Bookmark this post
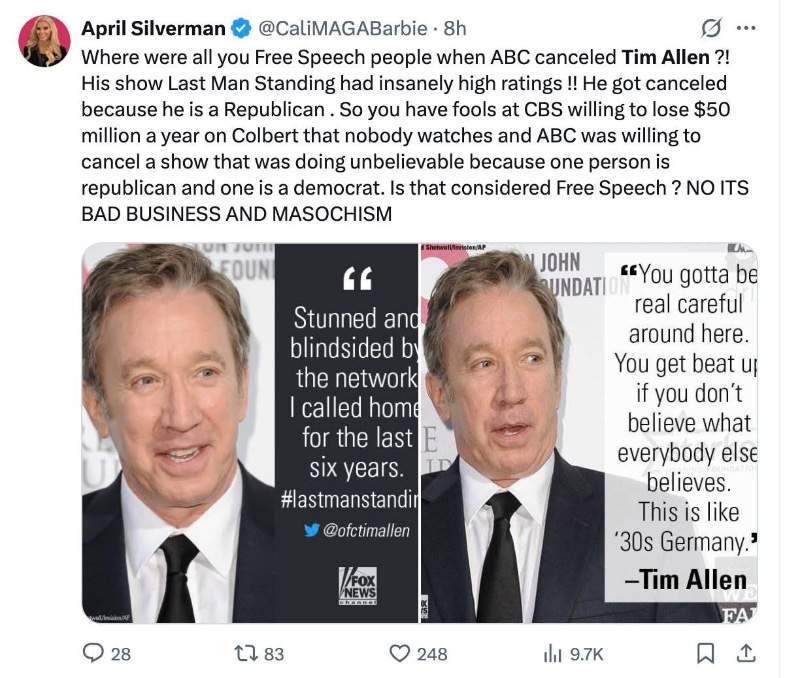The height and width of the screenshot is (678, 800). [x=706, y=654]
